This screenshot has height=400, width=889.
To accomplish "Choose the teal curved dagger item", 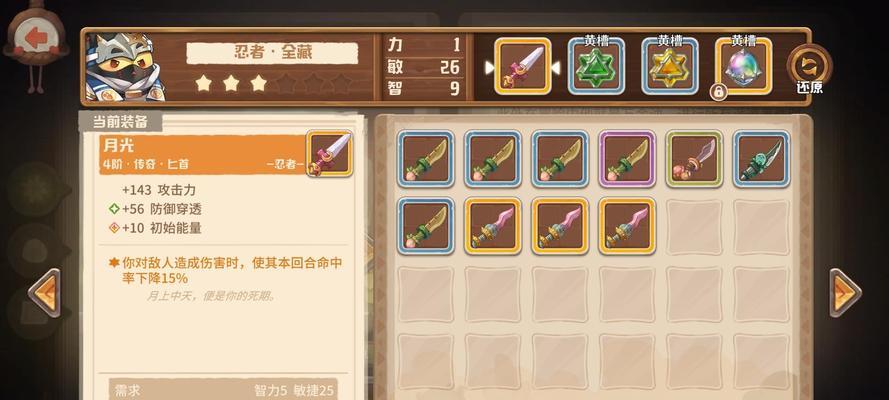I will pyautogui.click(x=761, y=159).
